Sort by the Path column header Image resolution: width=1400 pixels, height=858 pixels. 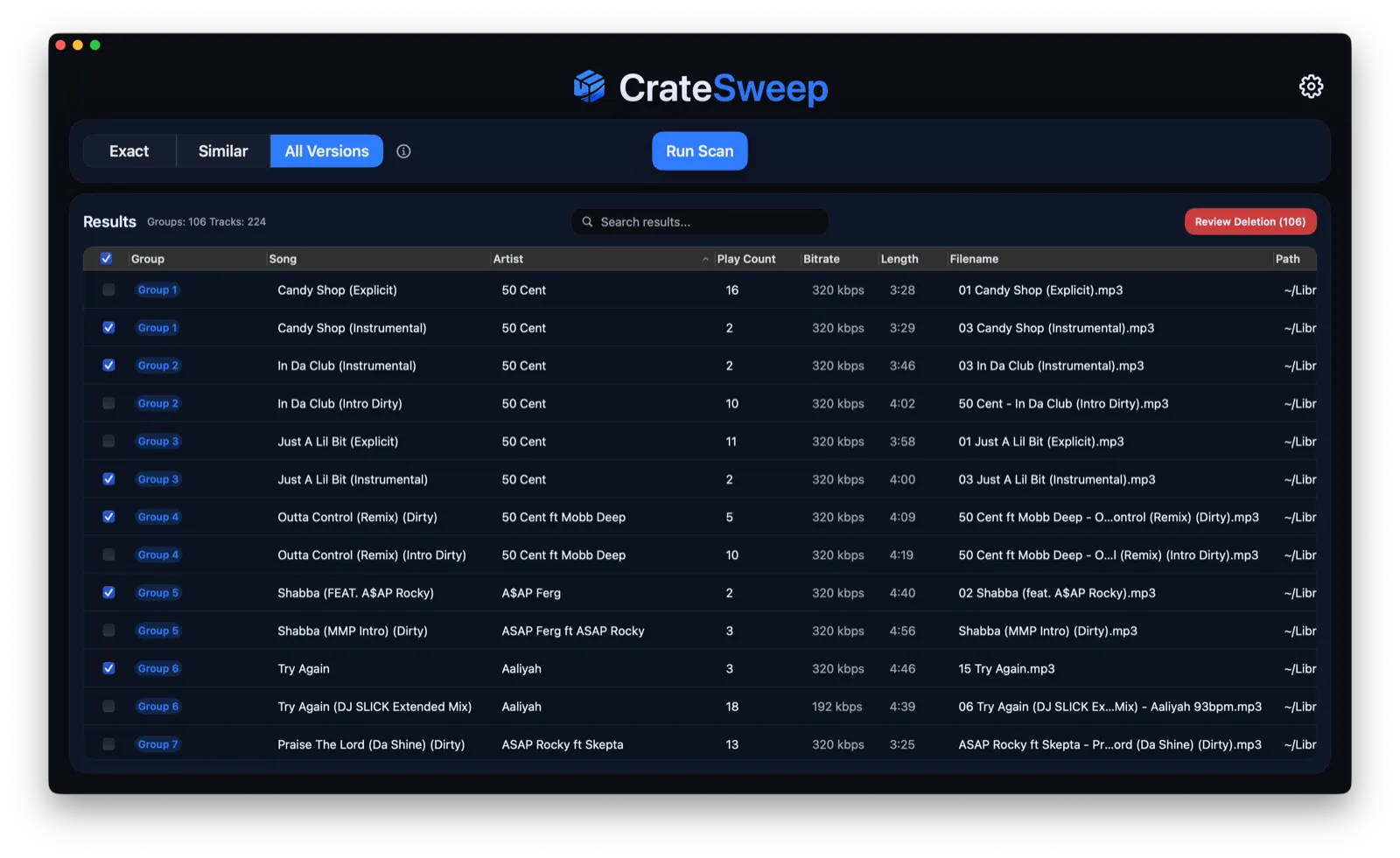[1287, 259]
